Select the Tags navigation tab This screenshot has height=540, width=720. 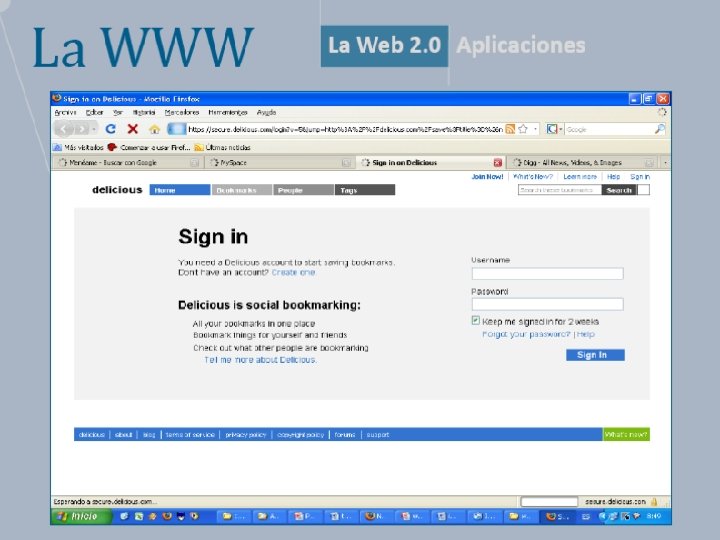[x=365, y=190]
